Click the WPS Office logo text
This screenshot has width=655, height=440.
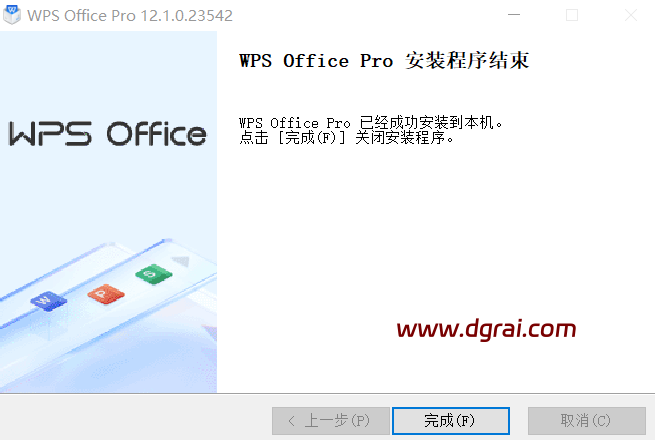click(107, 134)
